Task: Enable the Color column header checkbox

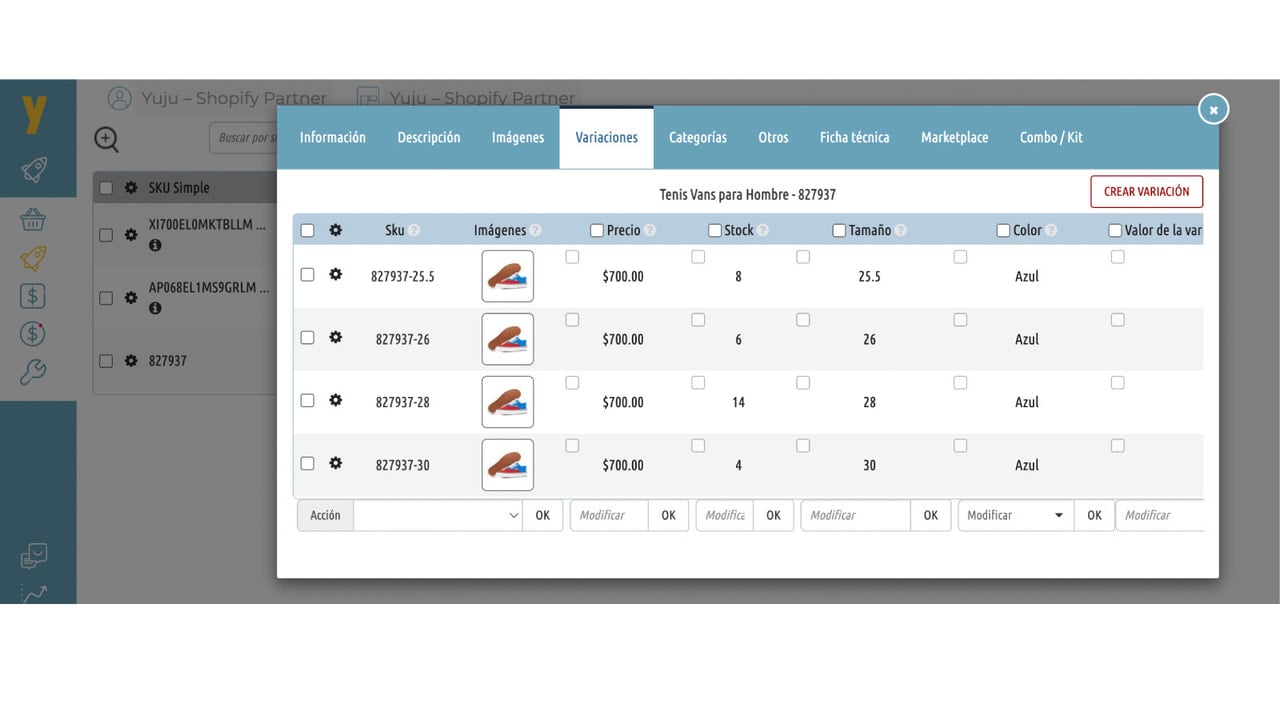Action: point(1003,230)
